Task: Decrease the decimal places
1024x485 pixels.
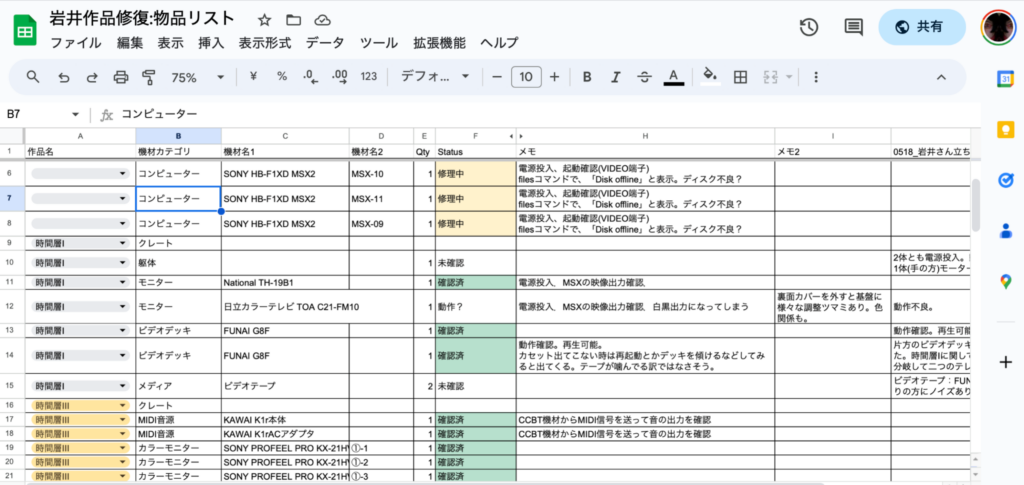Action: (x=311, y=77)
